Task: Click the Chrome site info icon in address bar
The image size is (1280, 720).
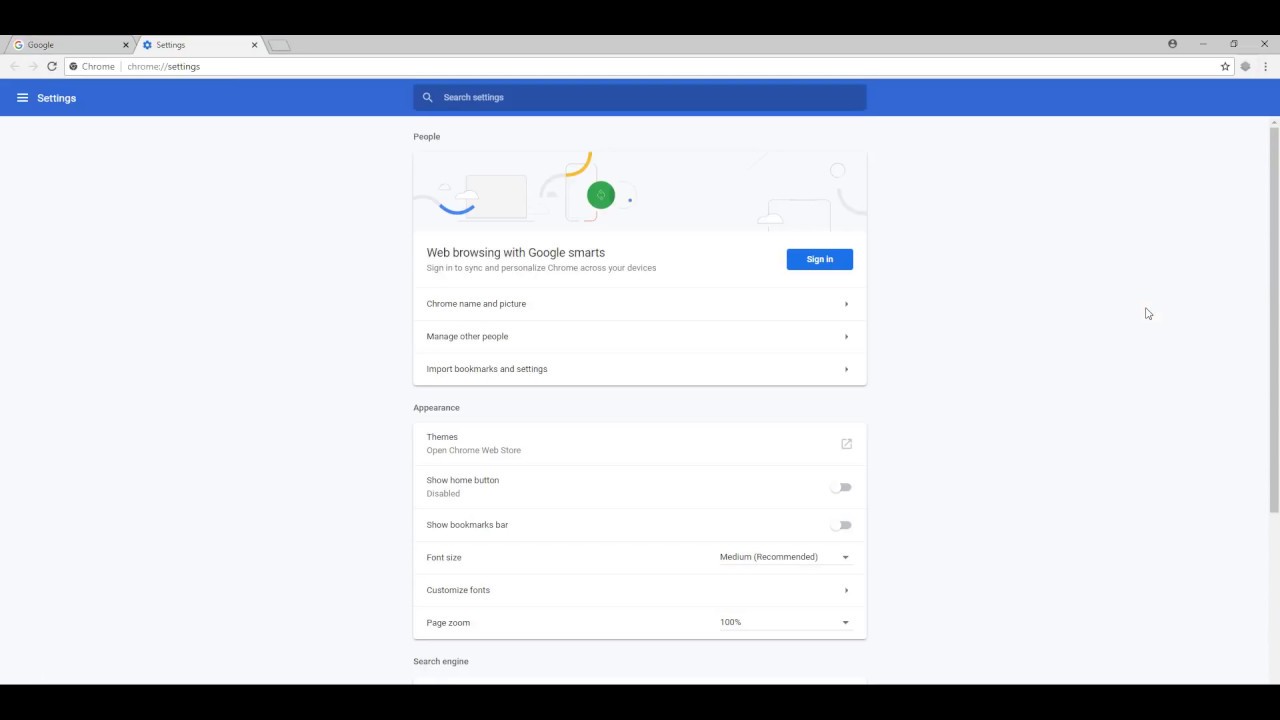Action: pos(73,66)
